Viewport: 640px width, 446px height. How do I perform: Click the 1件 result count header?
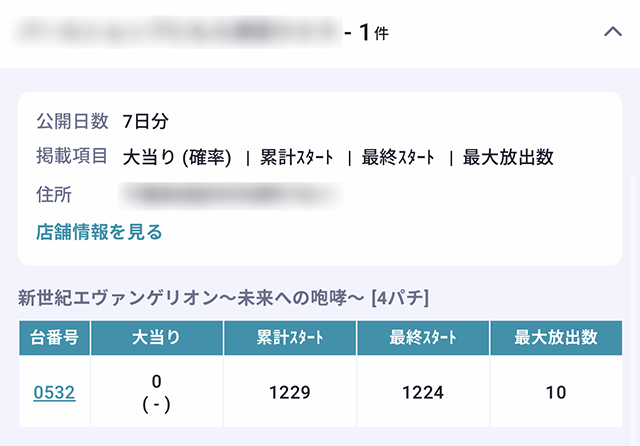click(x=373, y=33)
